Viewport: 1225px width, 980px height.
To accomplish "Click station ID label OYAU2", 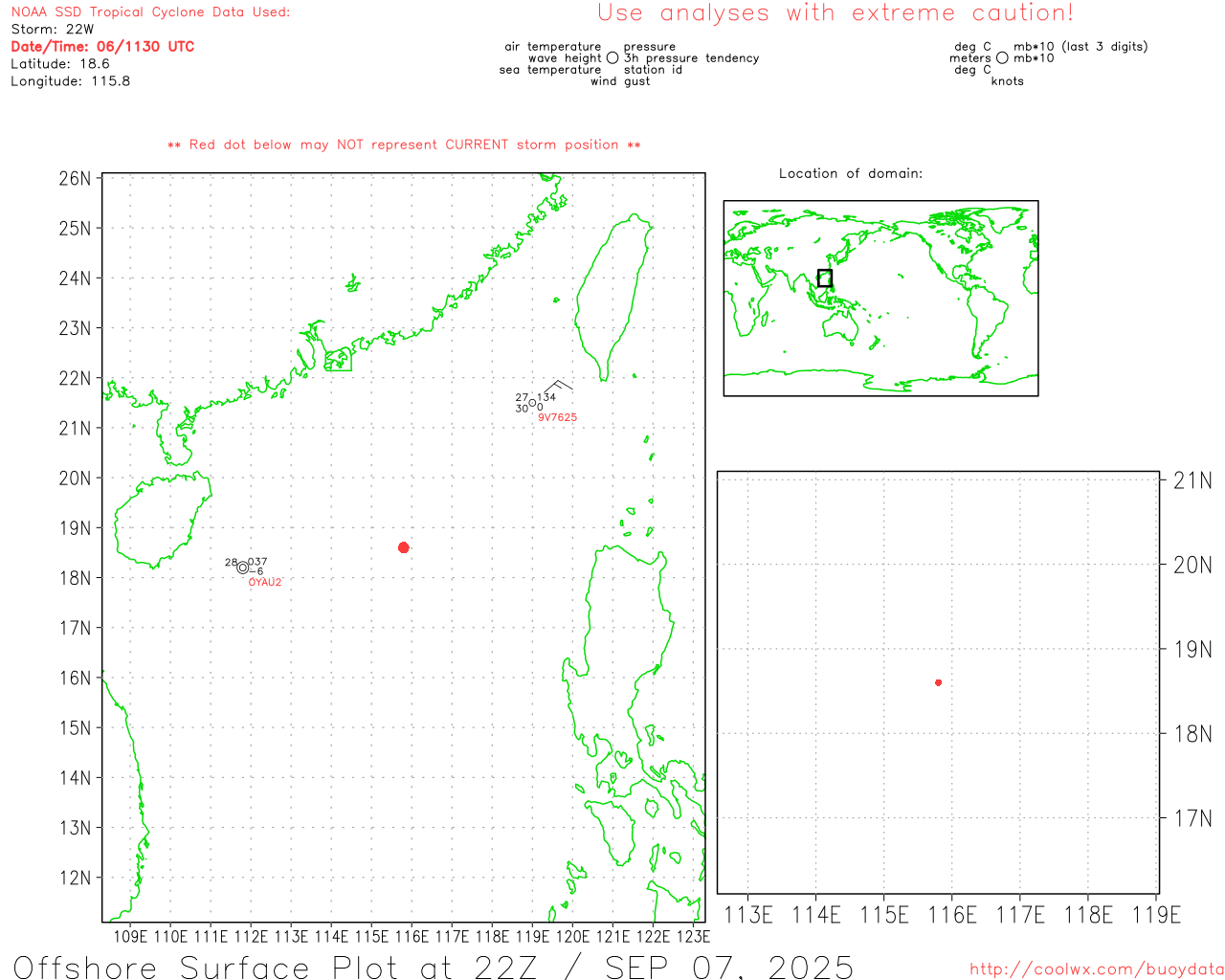I will click(265, 582).
